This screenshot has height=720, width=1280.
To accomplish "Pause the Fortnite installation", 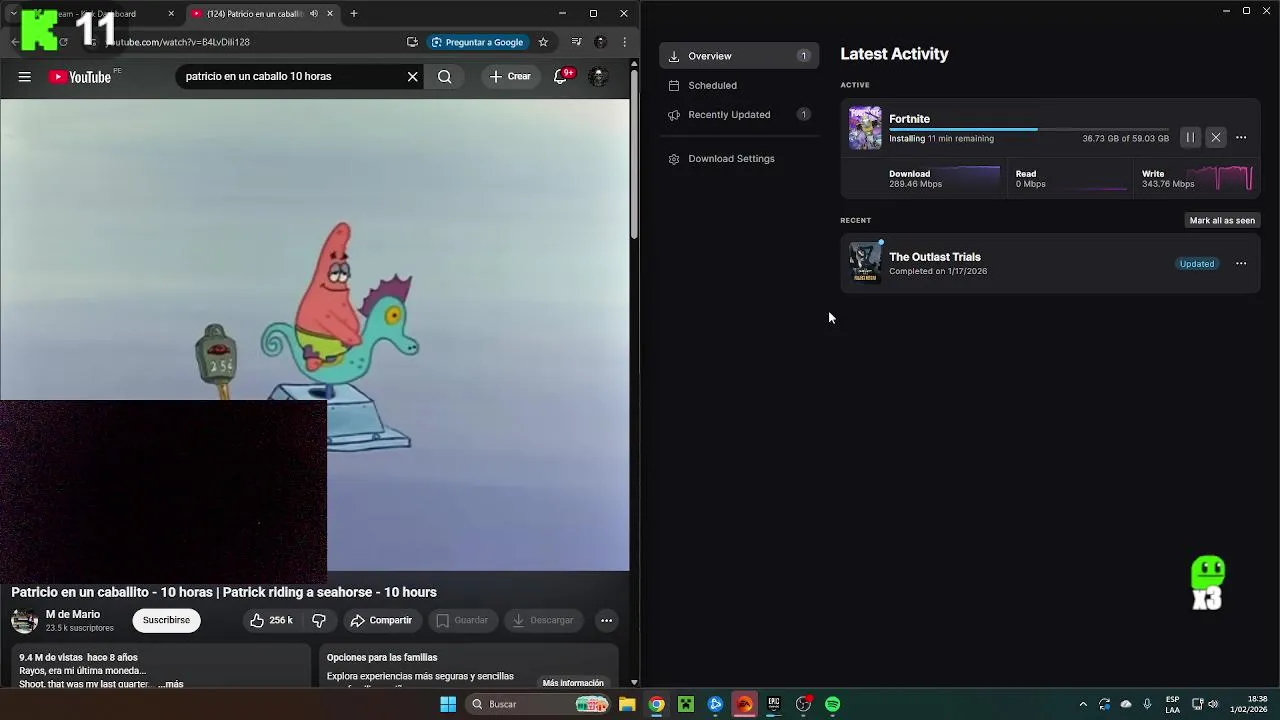I will [x=1190, y=138].
